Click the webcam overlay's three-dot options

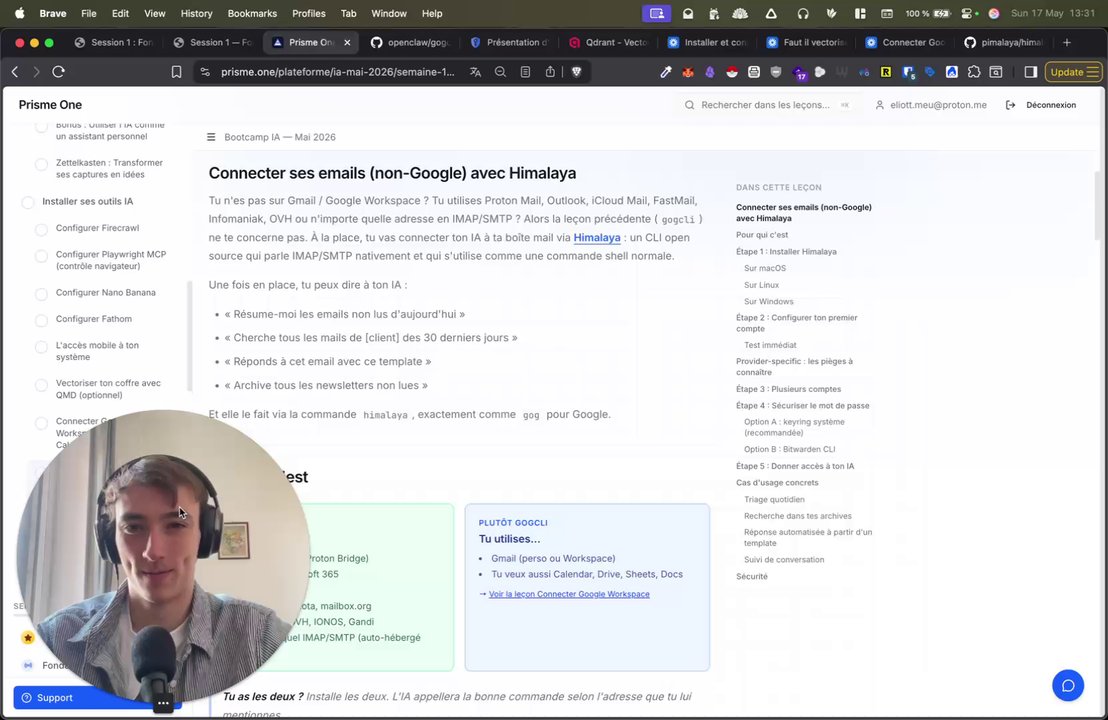(163, 703)
